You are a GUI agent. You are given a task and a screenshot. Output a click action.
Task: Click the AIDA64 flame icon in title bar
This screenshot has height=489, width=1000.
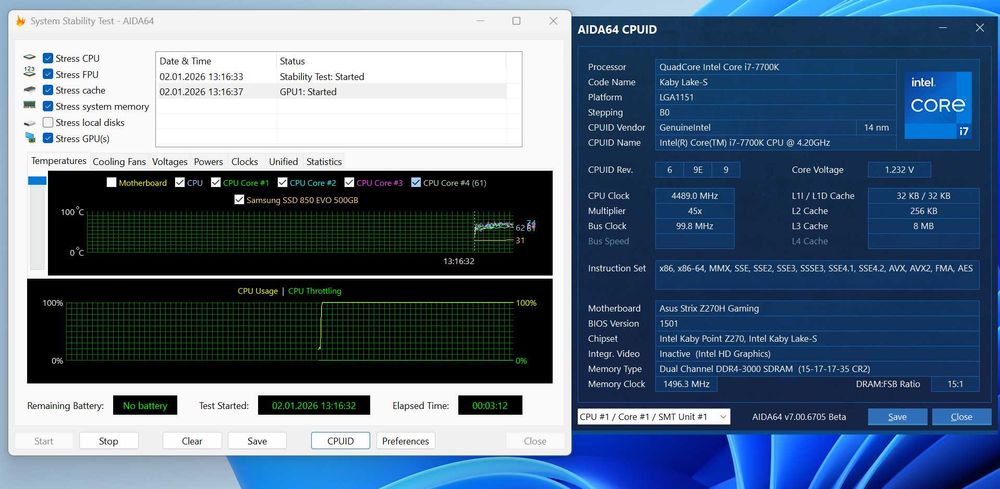[x=20, y=21]
